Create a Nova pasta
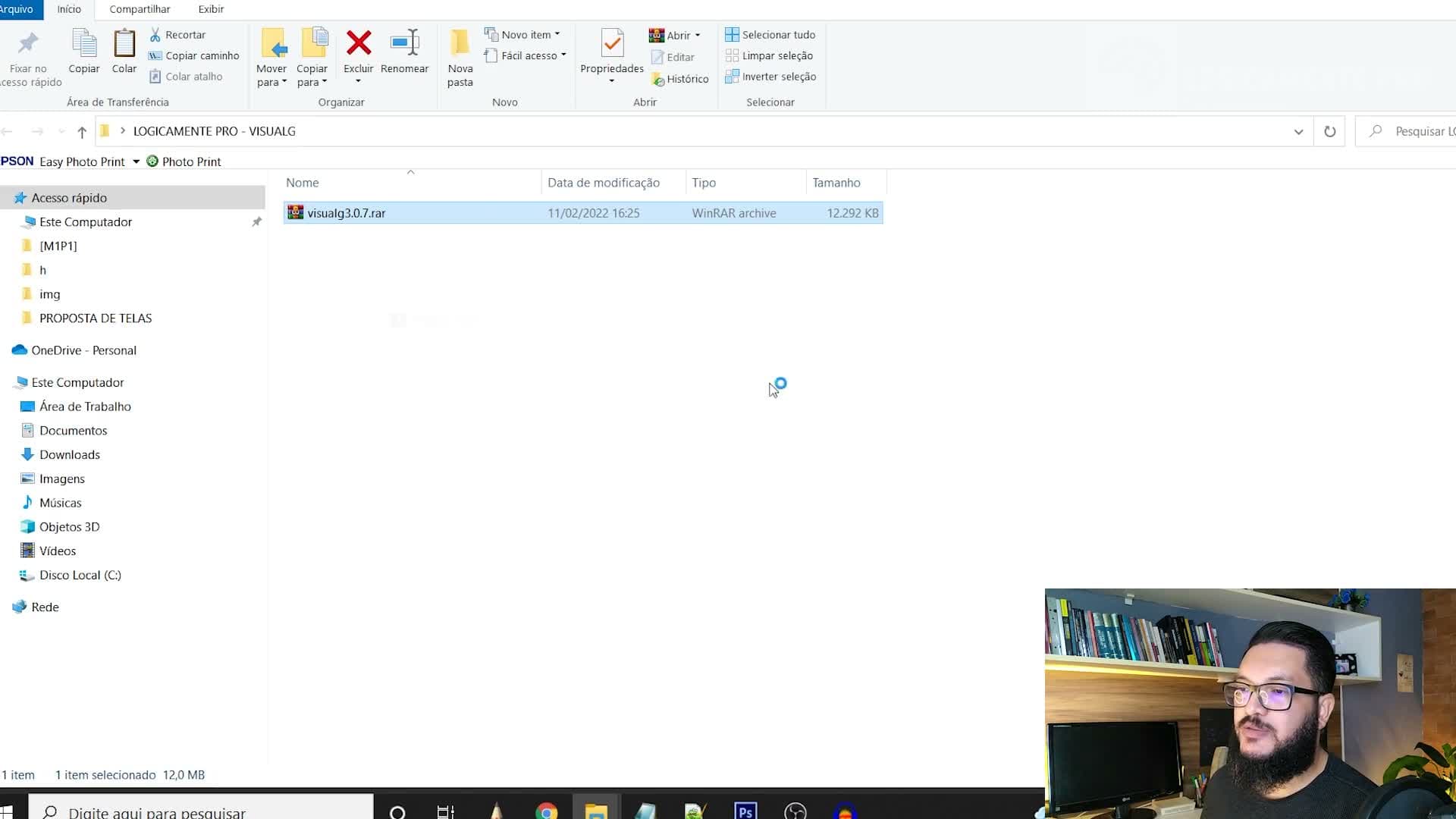 tap(460, 58)
